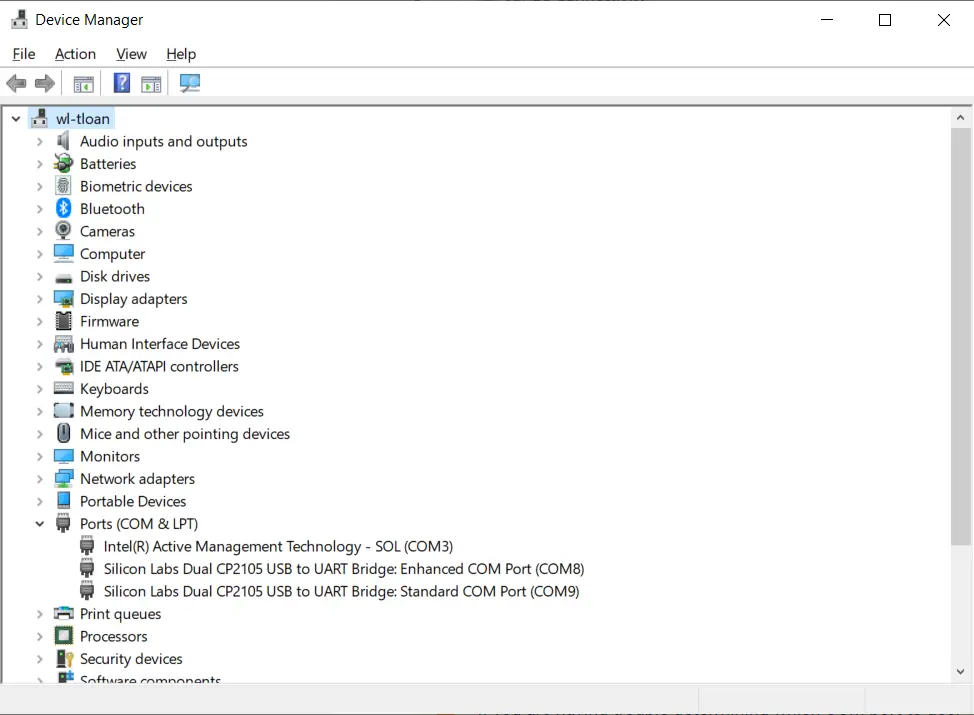Open Help via the blue question mark icon
Viewport: 974px width, 715px height.
[122, 84]
